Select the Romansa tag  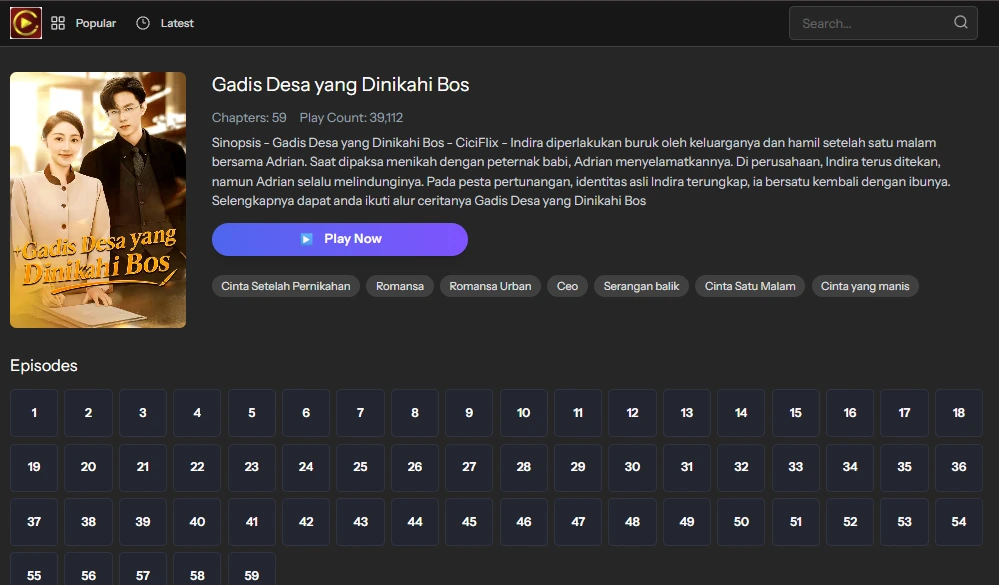(x=399, y=285)
